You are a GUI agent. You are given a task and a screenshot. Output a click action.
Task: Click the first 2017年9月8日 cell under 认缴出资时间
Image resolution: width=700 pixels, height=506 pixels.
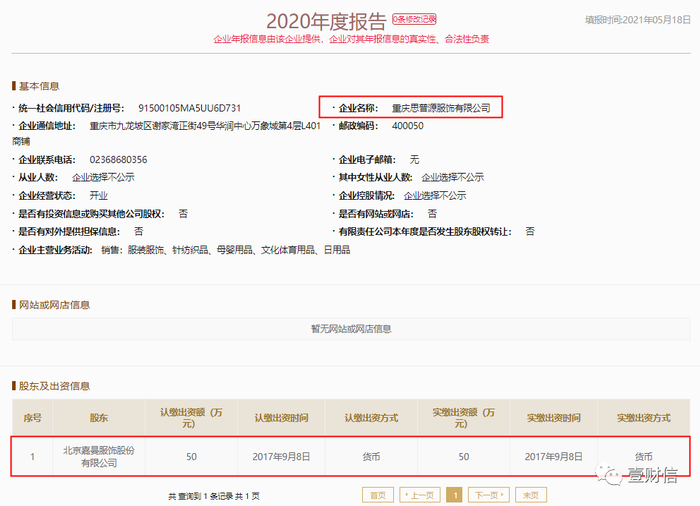tap(281, 457)
